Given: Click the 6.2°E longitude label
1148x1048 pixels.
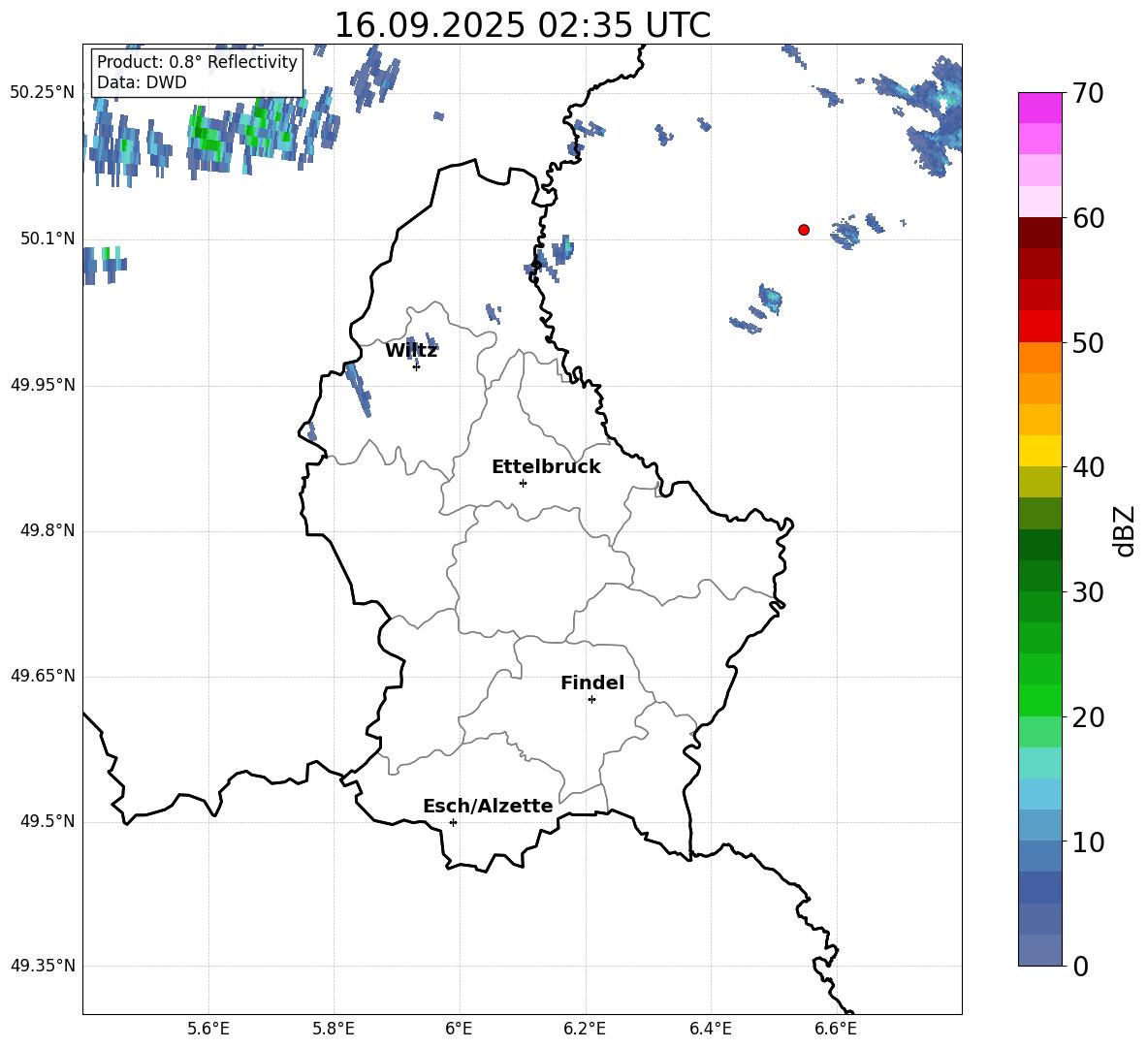Looking at the screenshot, I should pos(585,1029).
